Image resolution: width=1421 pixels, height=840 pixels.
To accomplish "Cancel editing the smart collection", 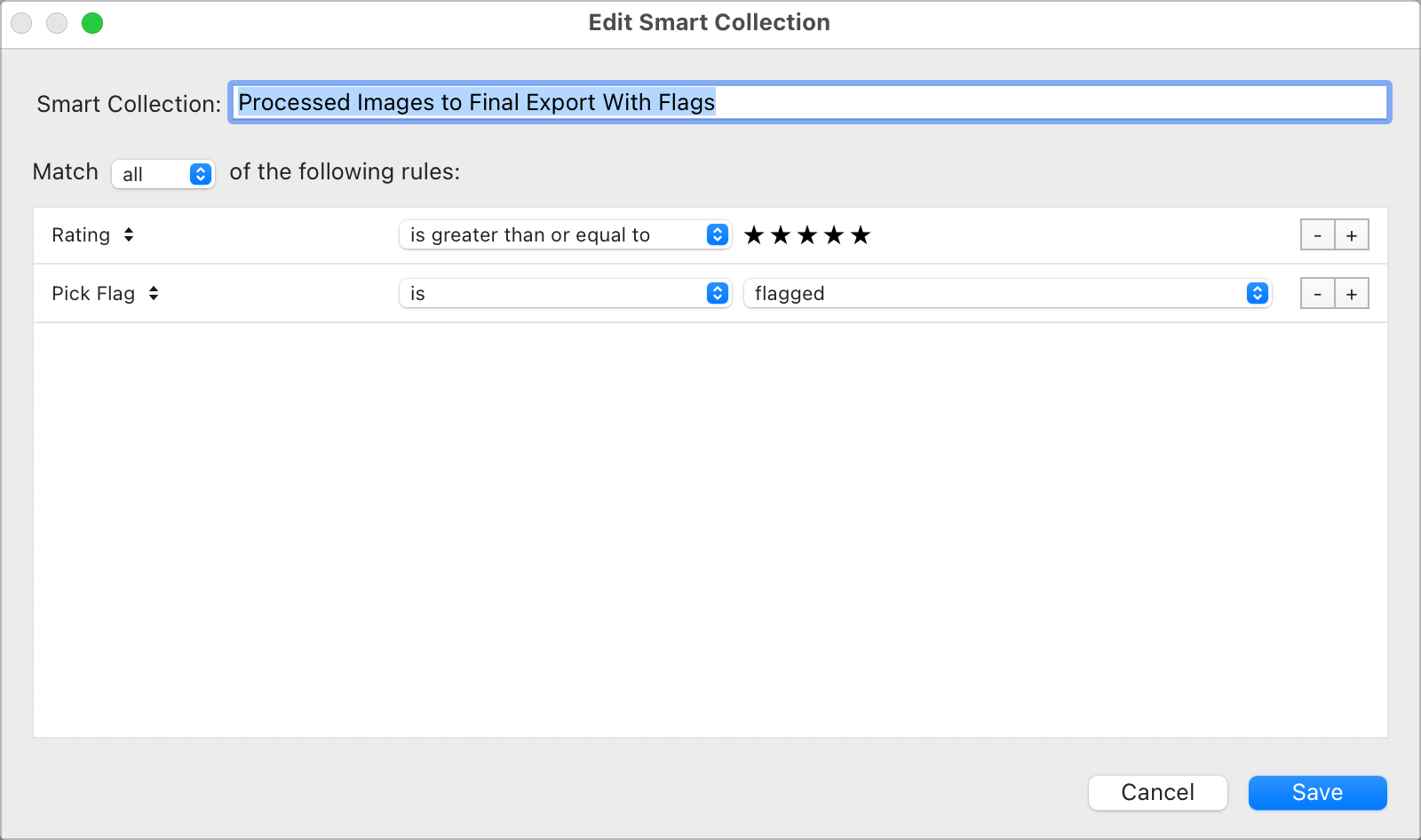I will [1158, 793].
